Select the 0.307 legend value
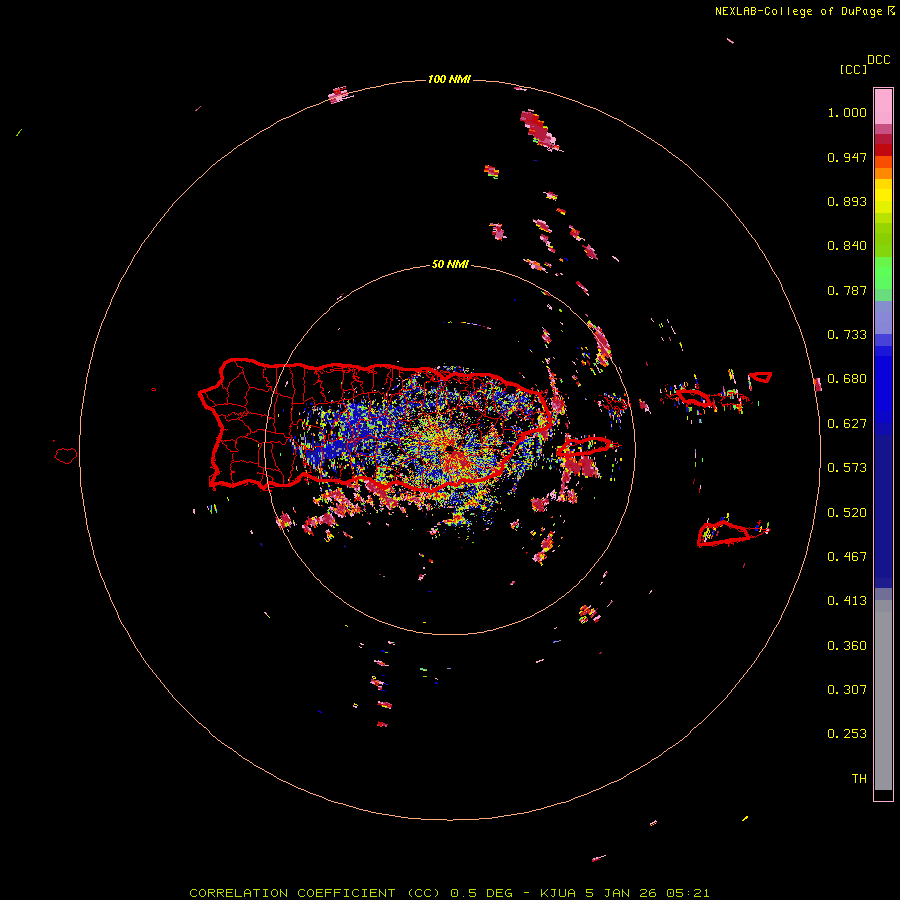 [x=847, y=690]
